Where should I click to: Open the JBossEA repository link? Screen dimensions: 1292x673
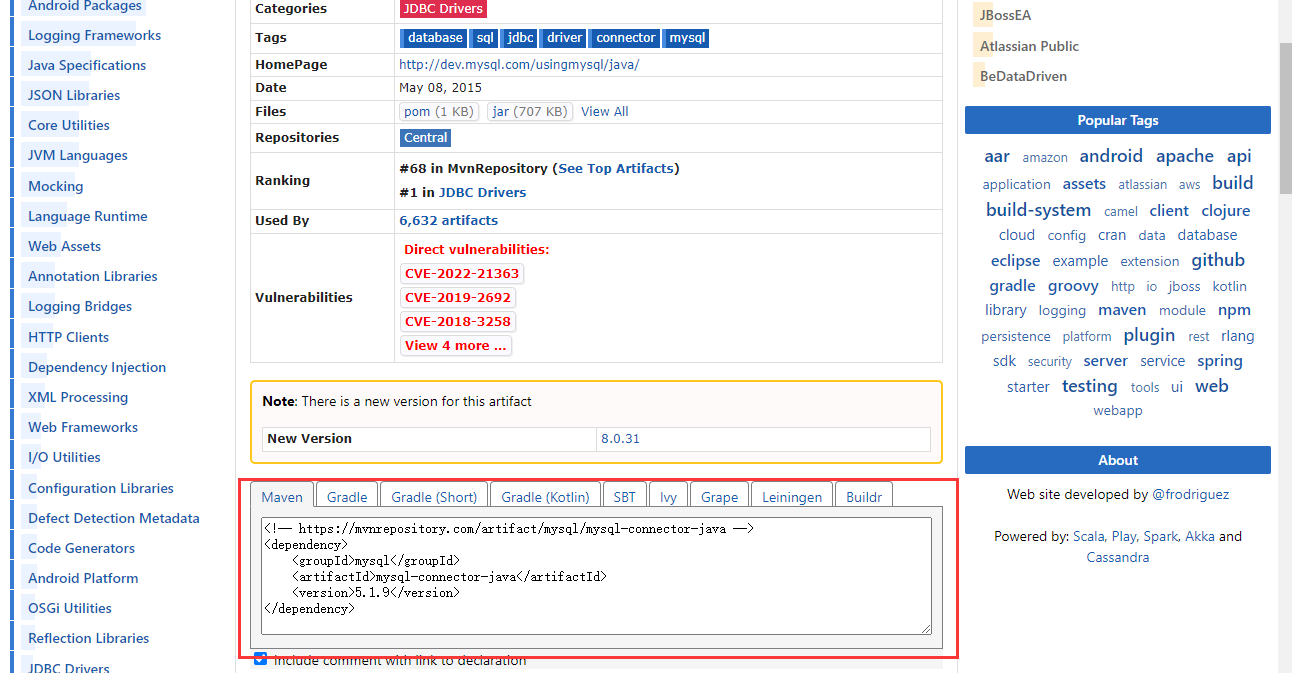click(1005, 15)
